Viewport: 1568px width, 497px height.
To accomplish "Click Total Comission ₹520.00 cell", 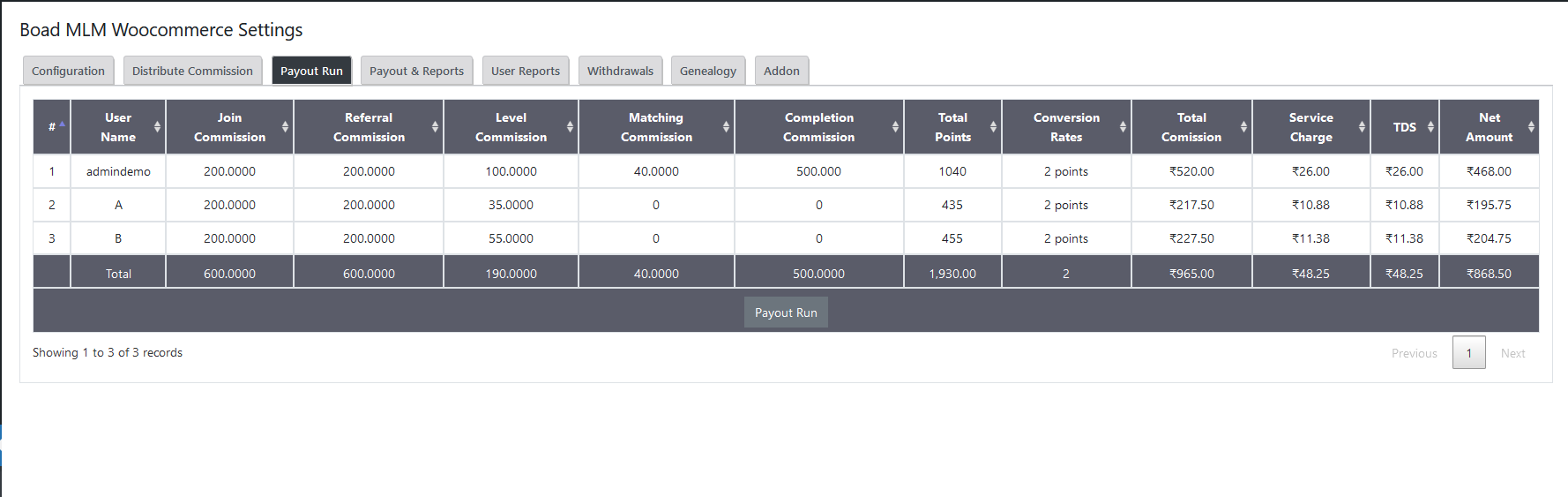I will tap(1191, 171).
